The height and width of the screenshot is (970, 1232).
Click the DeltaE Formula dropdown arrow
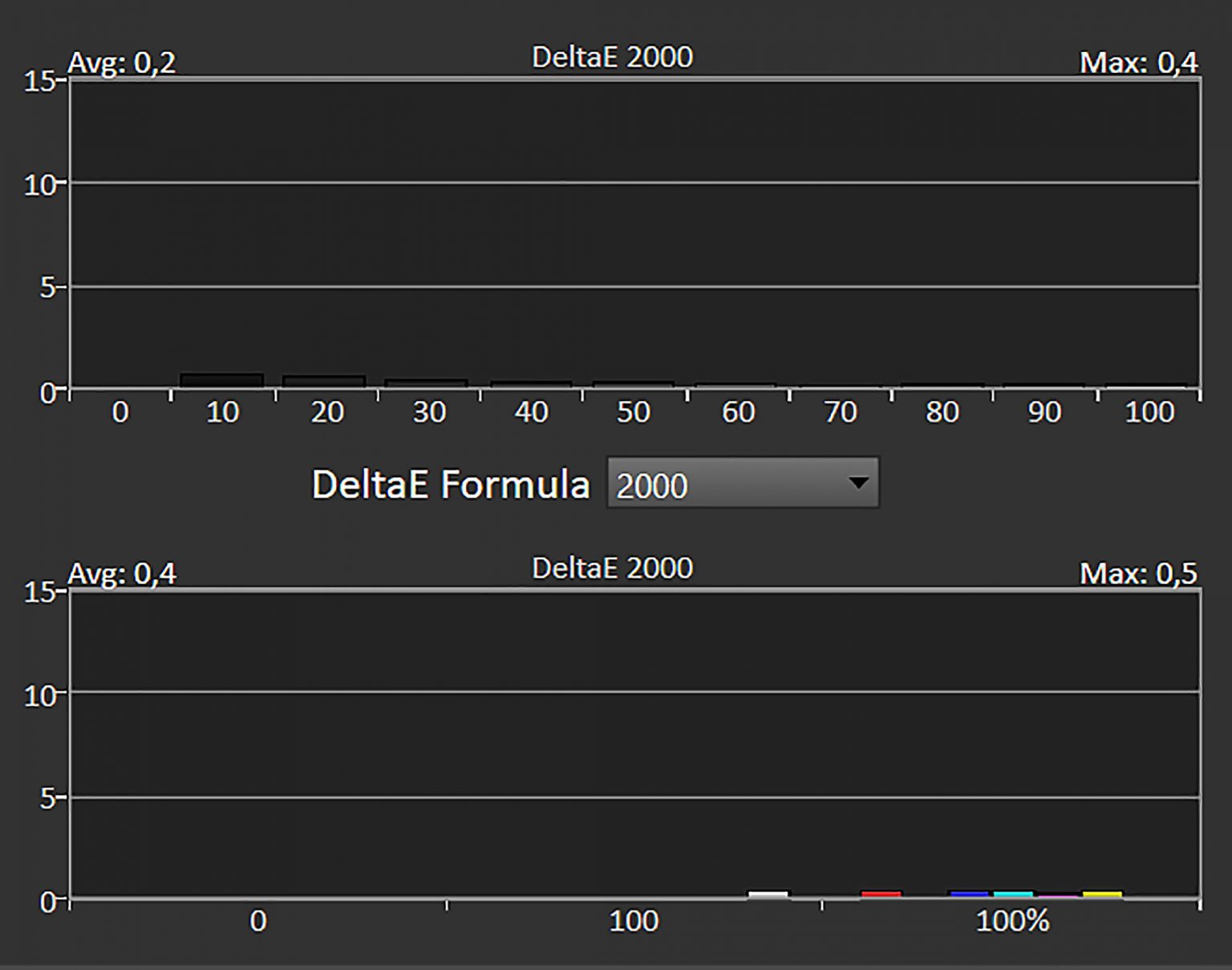(x=858, y=483)
